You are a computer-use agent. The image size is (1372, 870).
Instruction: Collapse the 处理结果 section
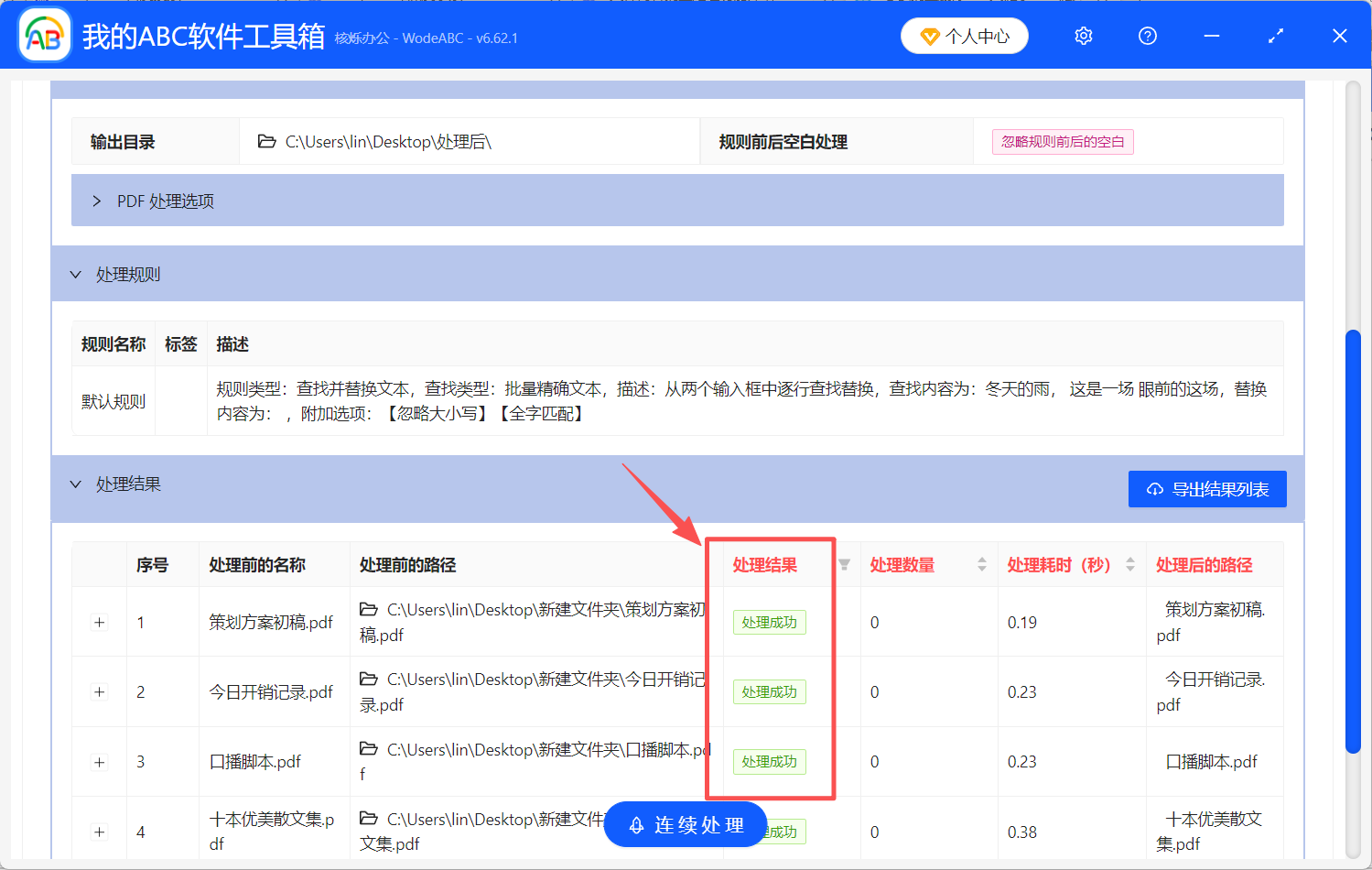pyautogui.click(x=75, y=484)
